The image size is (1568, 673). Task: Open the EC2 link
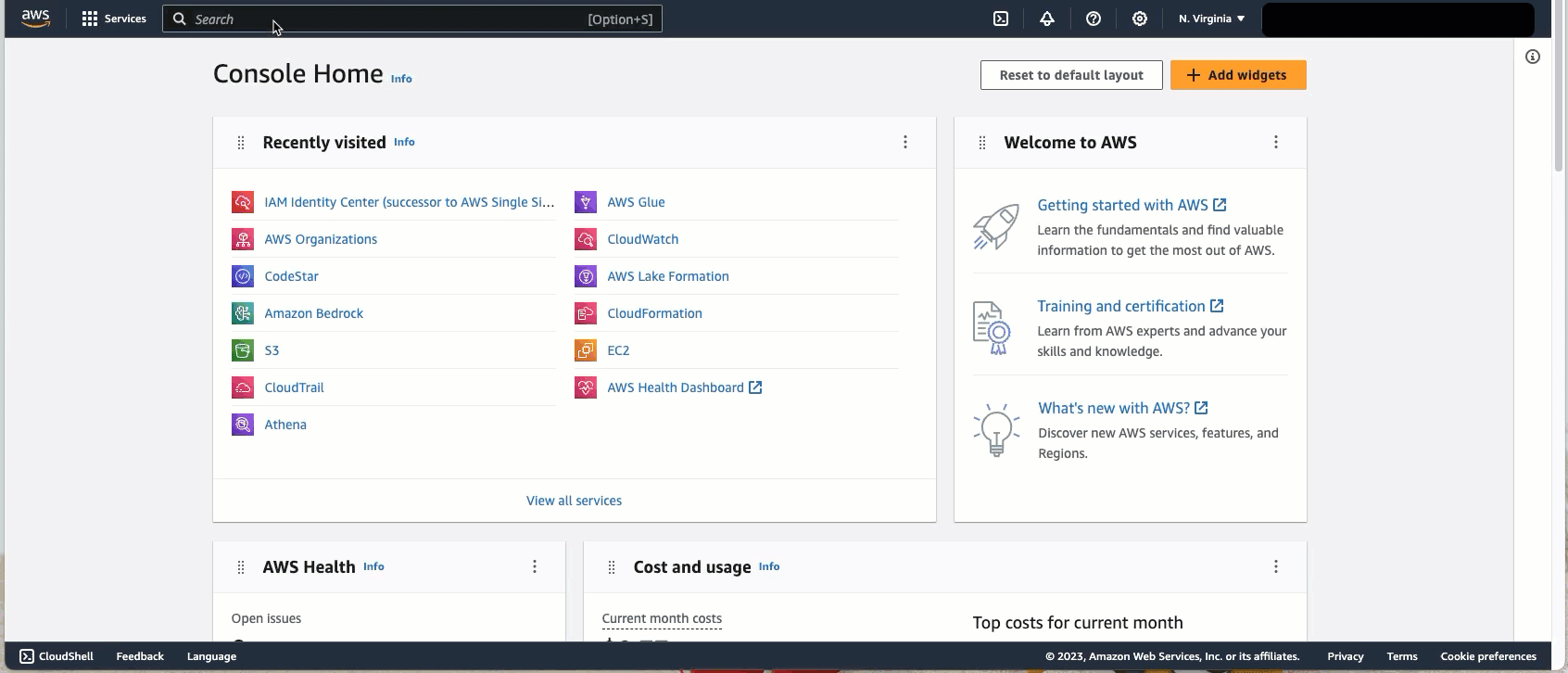click(618, 350)
